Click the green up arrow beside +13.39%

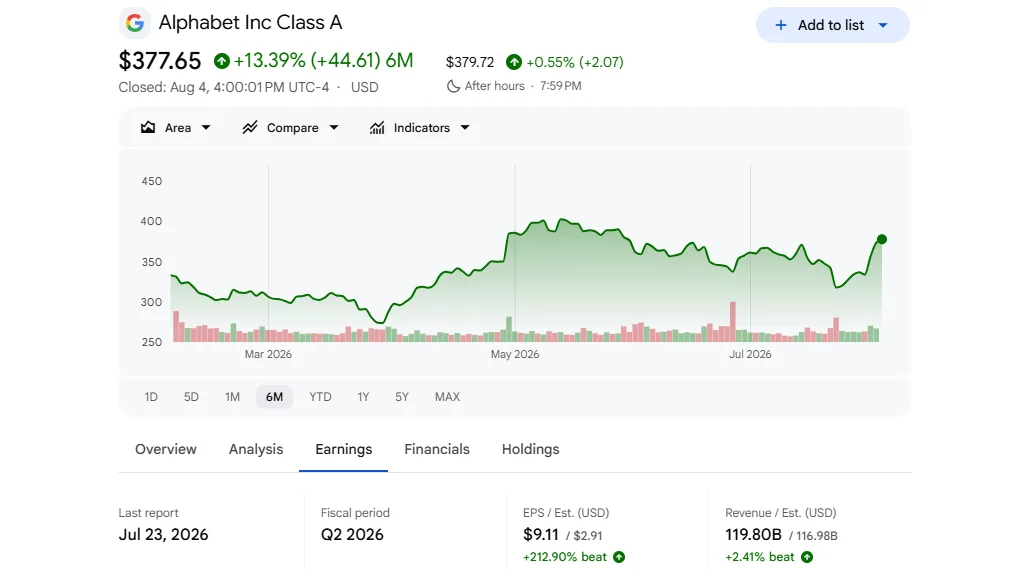pyautogui.click(x=222, y=61)
